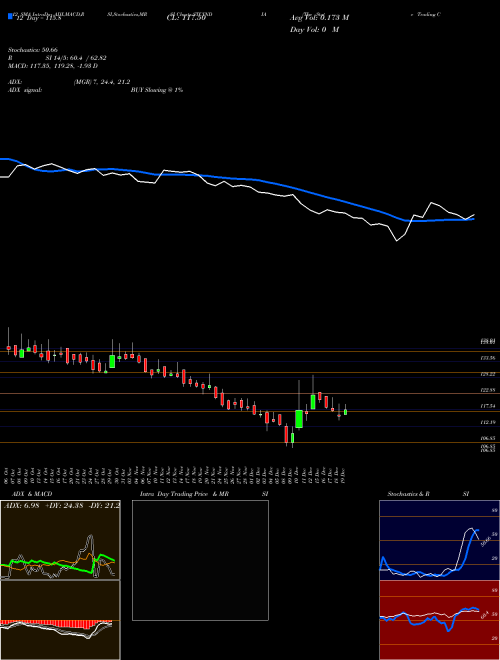Click the '-DY: 21.2' value in the ADX panel
The width and height of the screenshot is (500, 660).
click(104, 505)
